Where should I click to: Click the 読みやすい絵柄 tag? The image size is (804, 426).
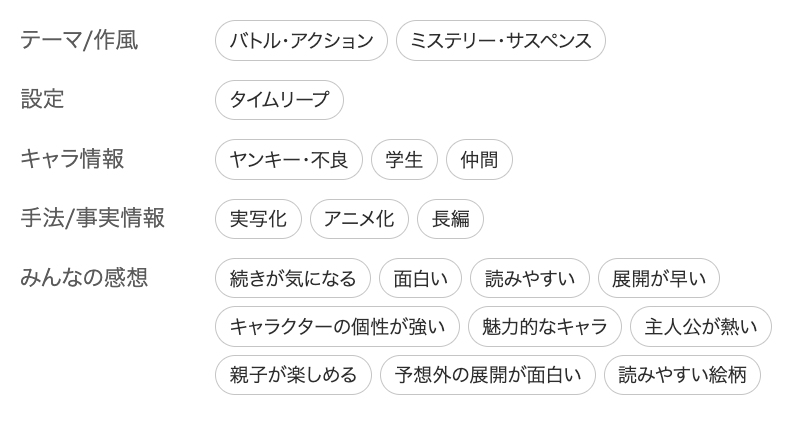682,375
